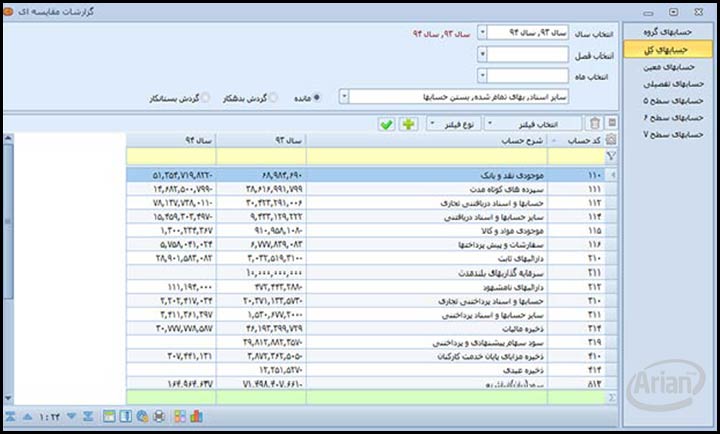720x434 pixels.
Task: Click the orange app icon in the title bar
Action: click(x=8, y=11)
